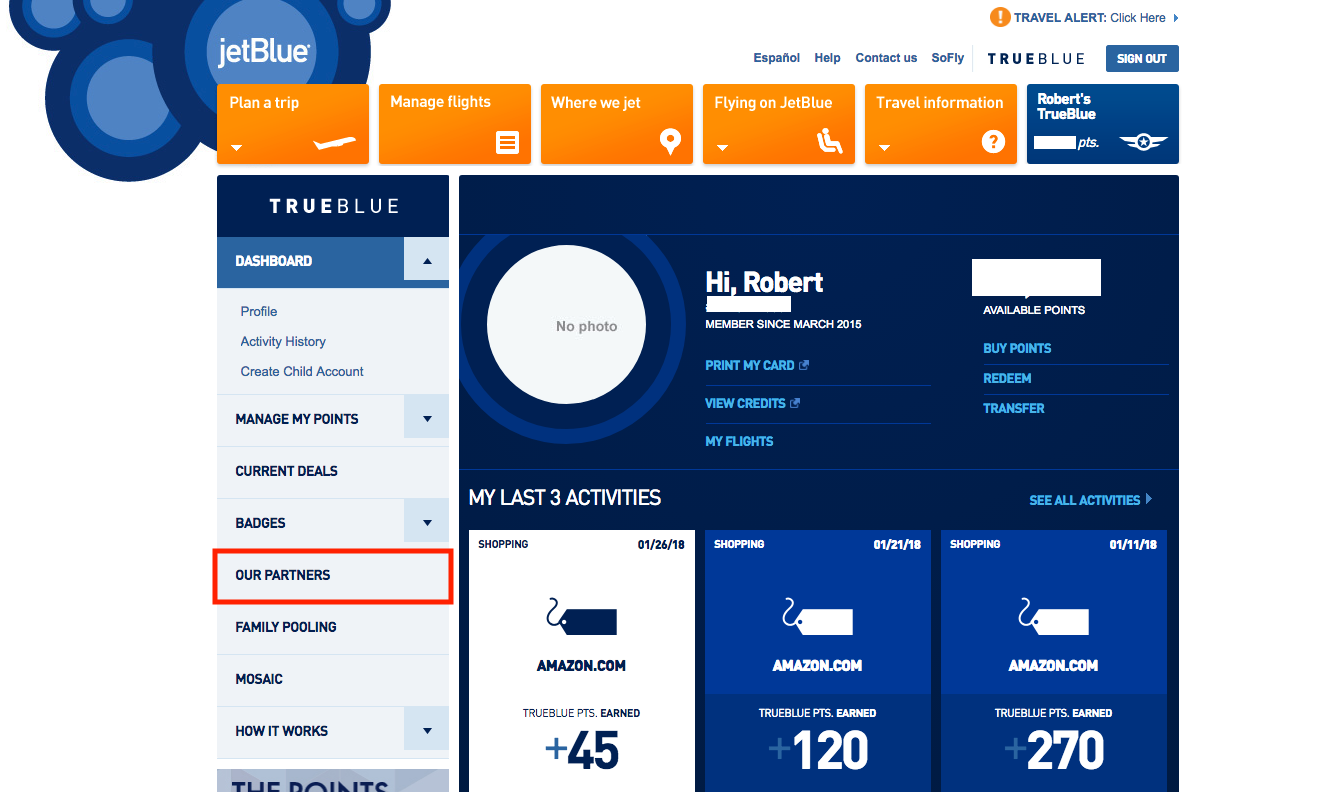Screen dimensions: 1330x792
Task: Click the Member Since March 2015 text
Action: (x=783, y=324)
